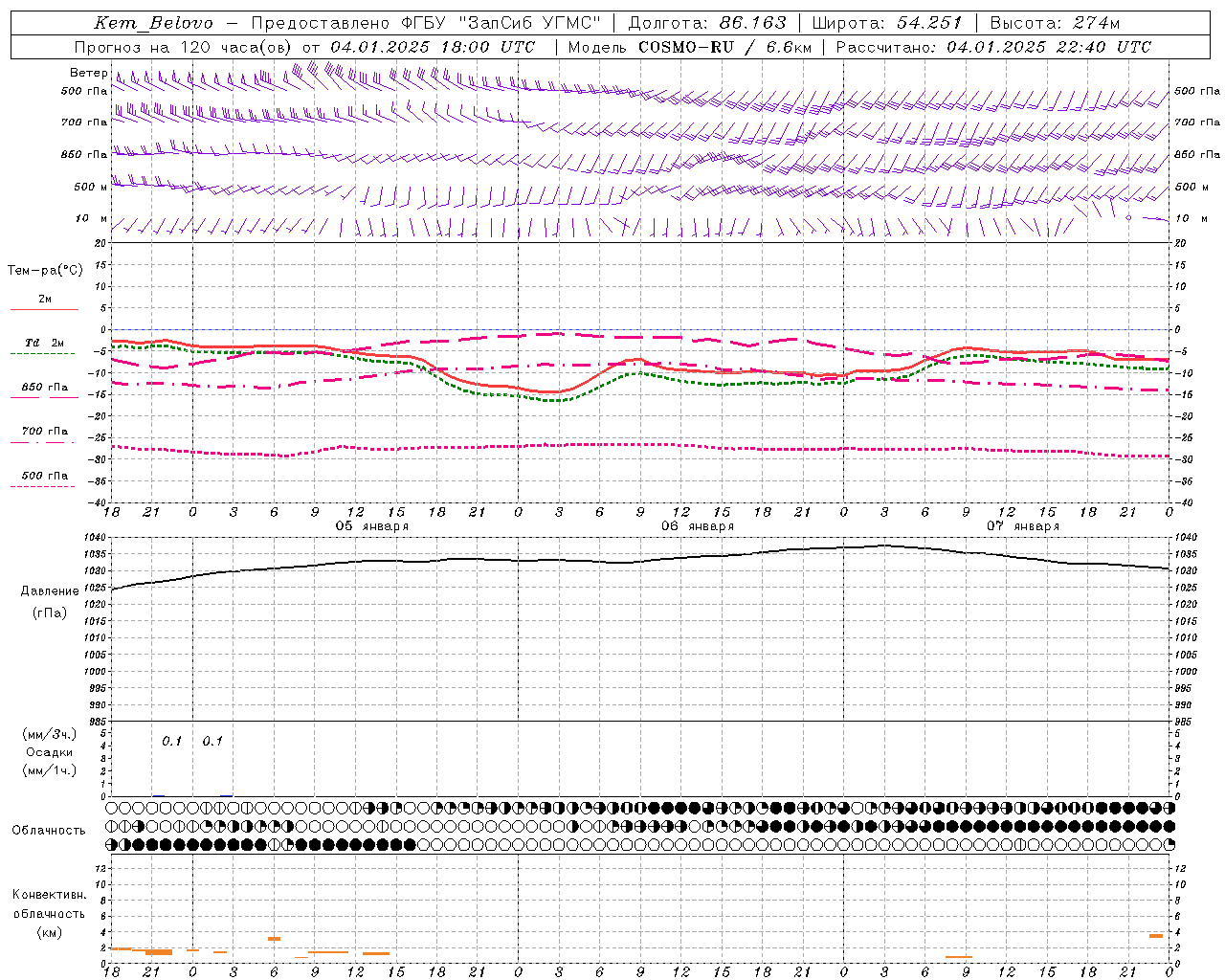Image resolution: width=1225 pixels, height=980 pixels.
Task: Click the black pressure curve peak near 1037
Action: [x=884, y=546]
